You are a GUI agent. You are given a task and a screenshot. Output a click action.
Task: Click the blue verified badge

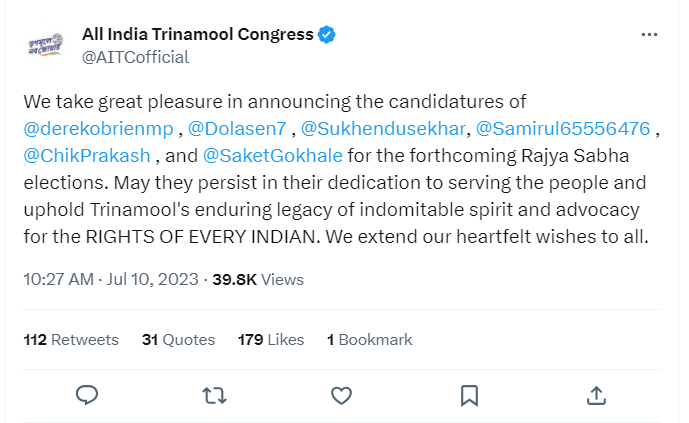[x=327, y=35]
